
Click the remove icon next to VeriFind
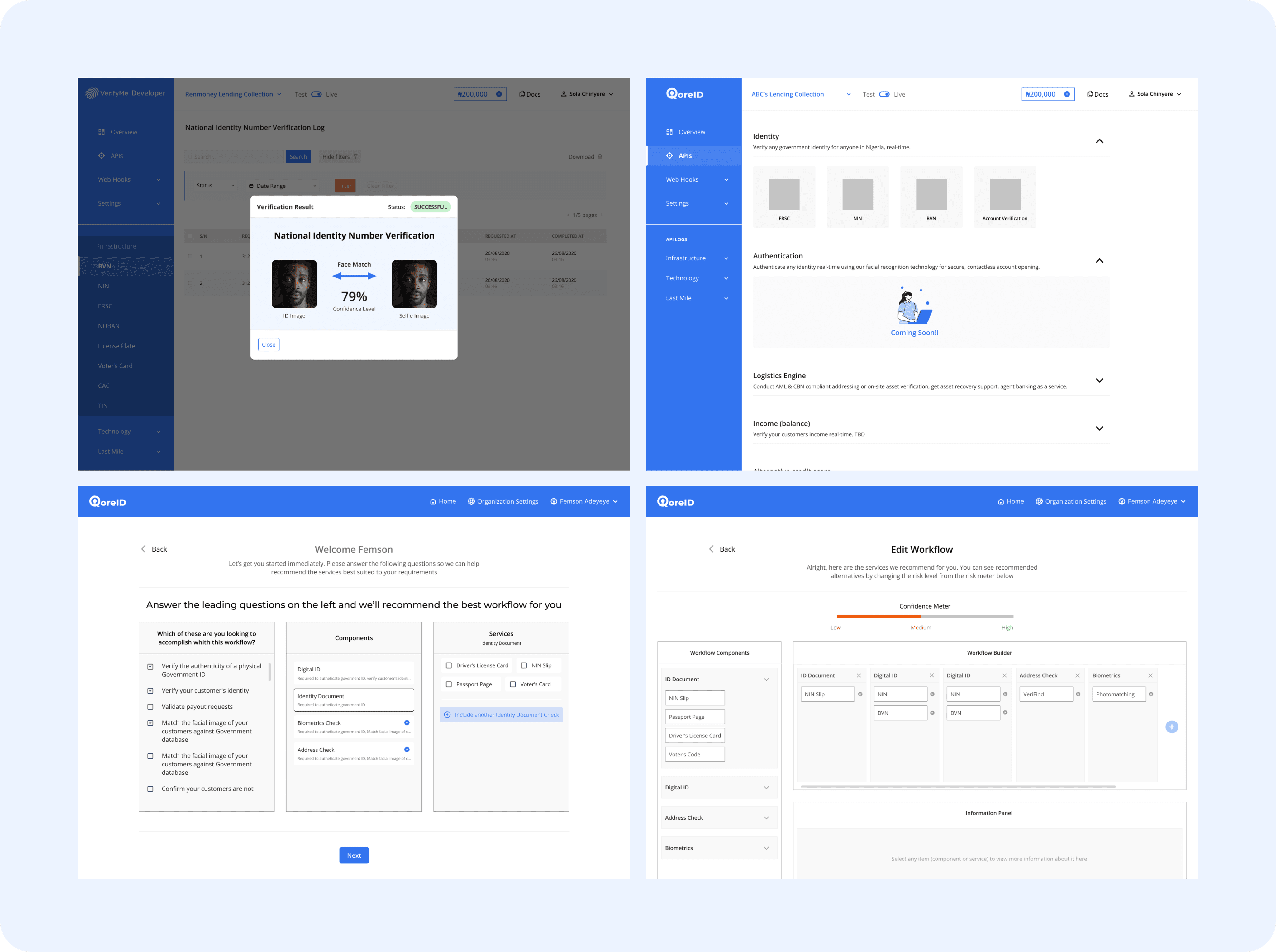1078,694
